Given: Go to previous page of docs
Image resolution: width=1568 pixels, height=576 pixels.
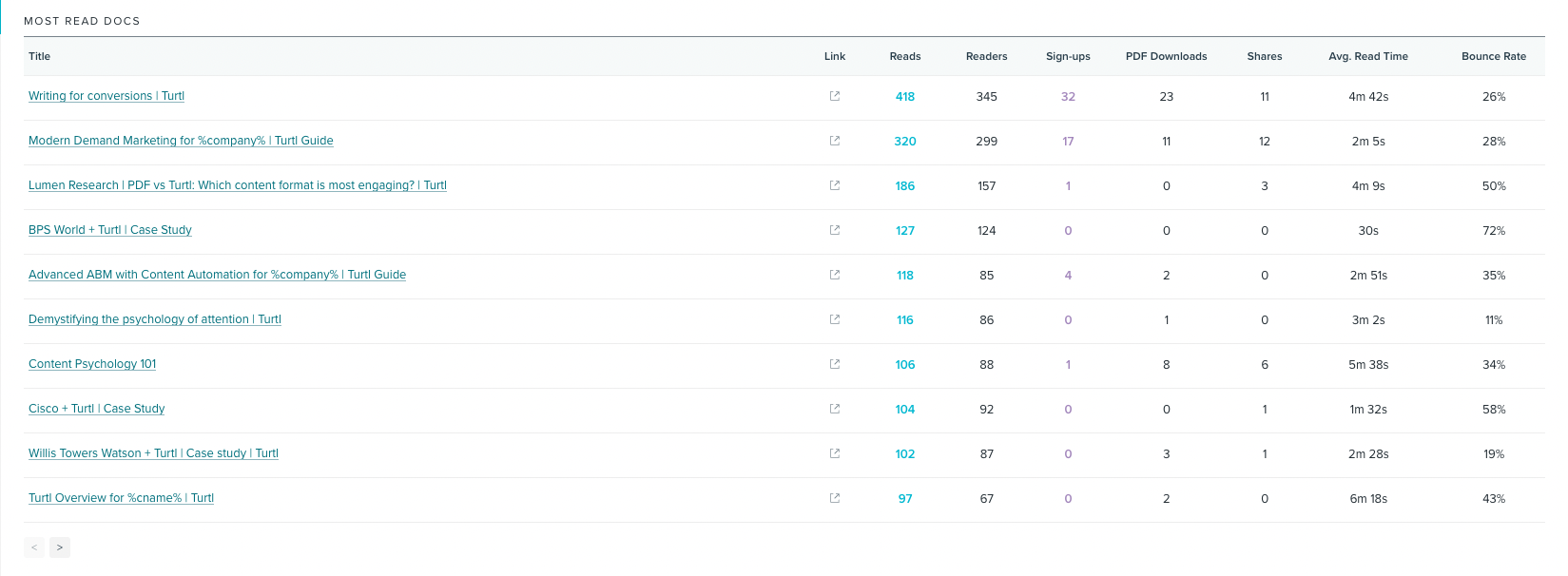Looking at the screenshot, I should (x=34, y=547).
